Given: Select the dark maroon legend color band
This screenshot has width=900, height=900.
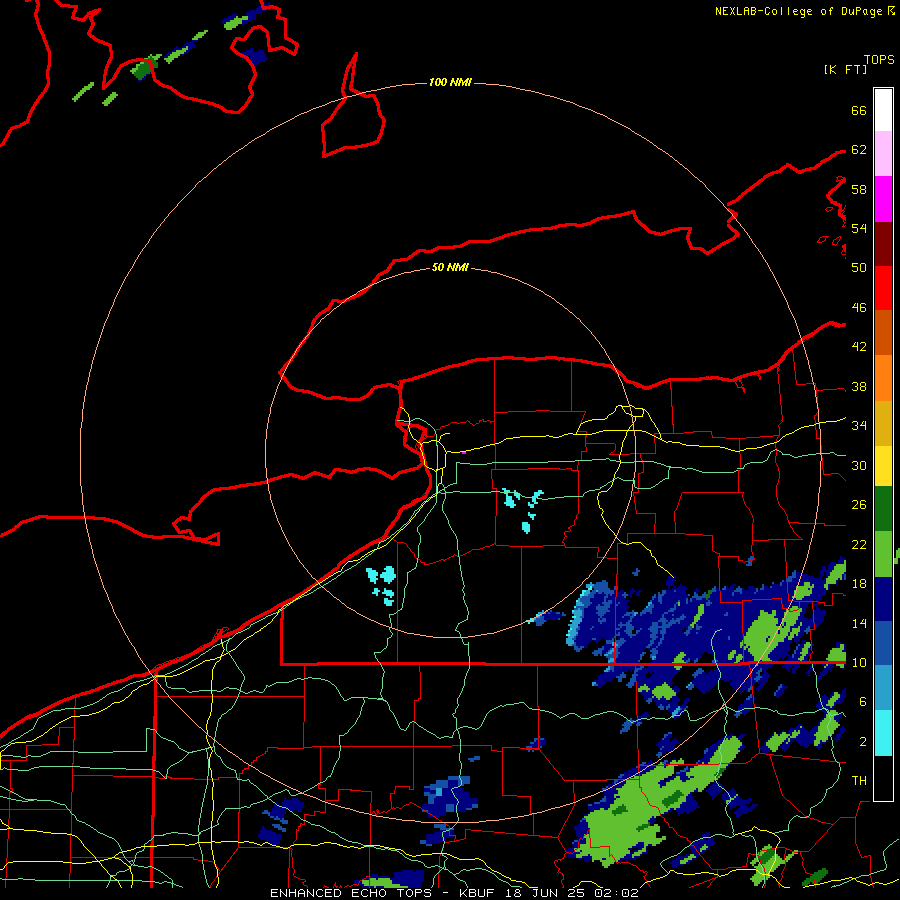Looking at the screenshot, I should pos(883,243).
